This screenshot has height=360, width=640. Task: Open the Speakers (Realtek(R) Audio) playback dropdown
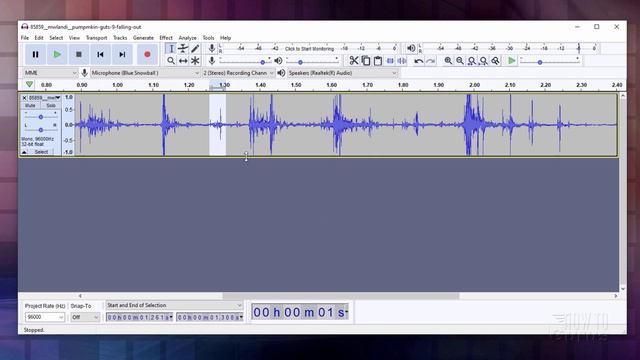click(342, 73)
